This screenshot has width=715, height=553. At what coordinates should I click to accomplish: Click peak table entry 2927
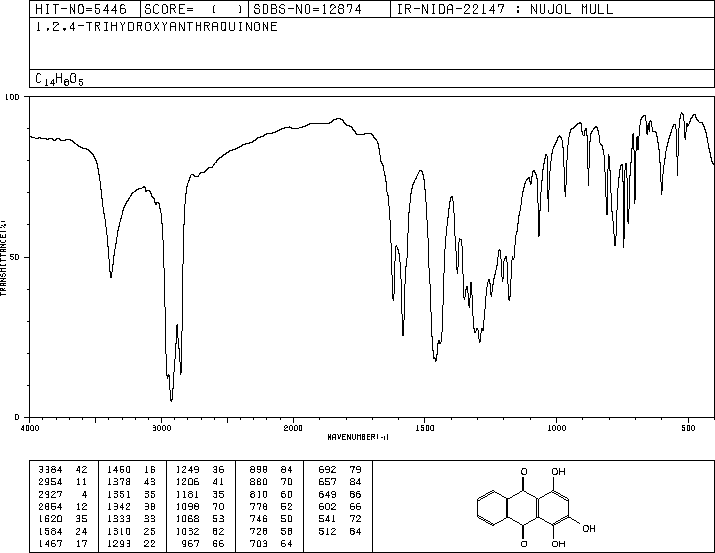click(x=50, y=494)
